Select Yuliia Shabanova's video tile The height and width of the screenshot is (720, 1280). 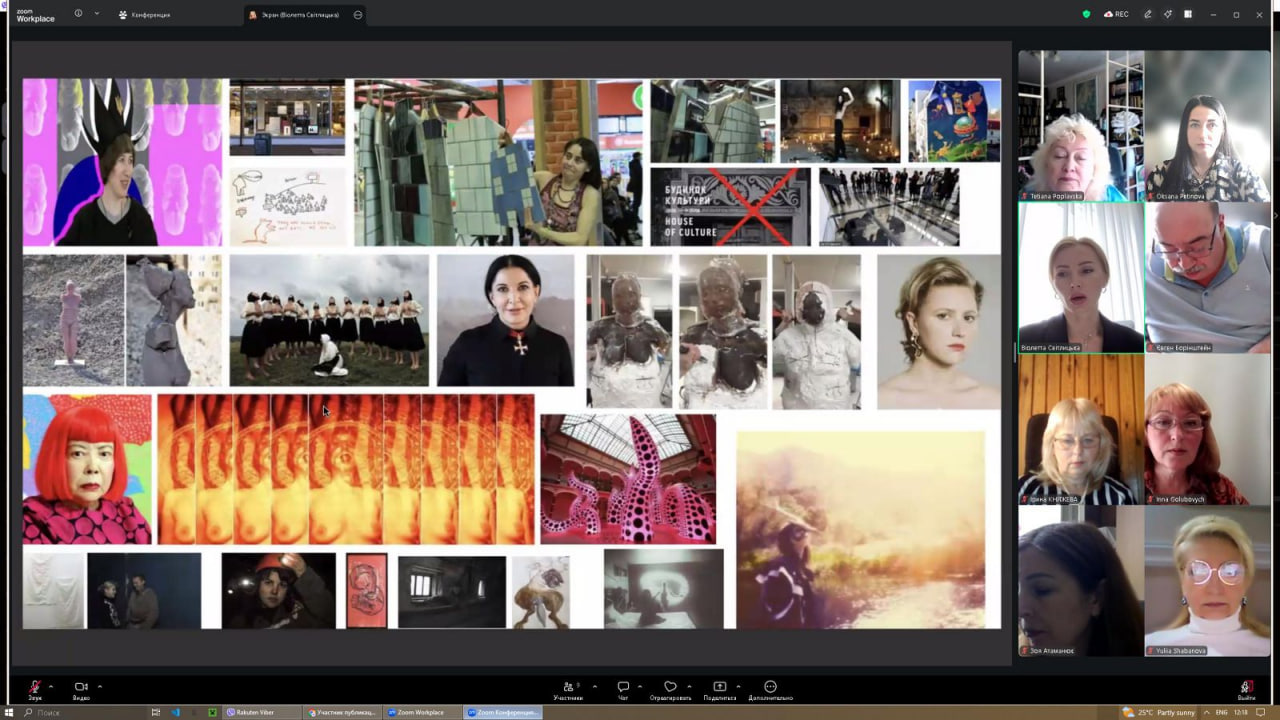(x=1207, y=581)
